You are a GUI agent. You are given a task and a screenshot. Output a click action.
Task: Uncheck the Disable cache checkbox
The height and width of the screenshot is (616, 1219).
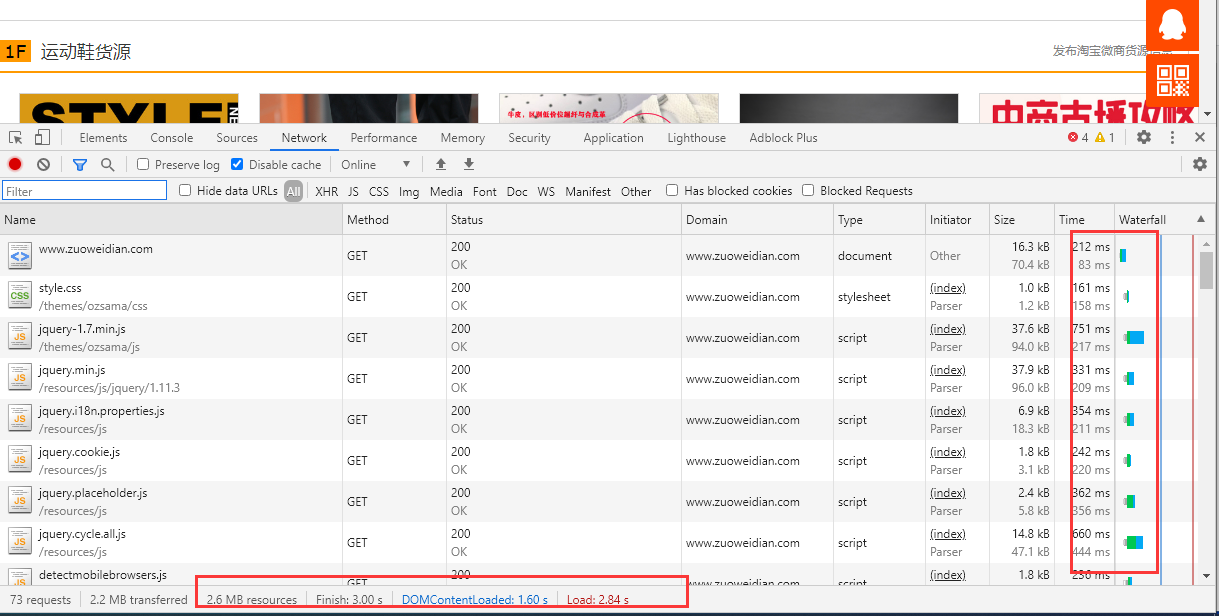click(237, 164)
